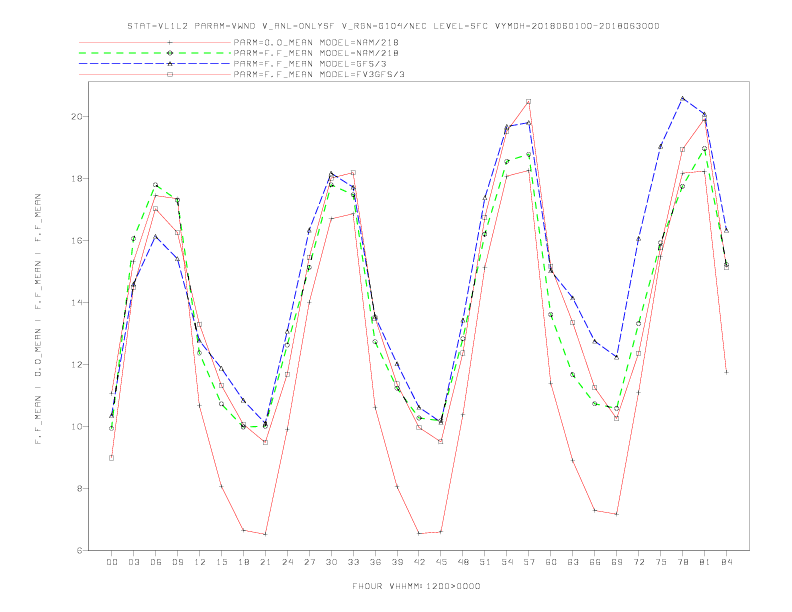The width and height of the screenshot is (792, 612).
Task: Click x-axis forecast hour label 30
Action: (331, 562)
